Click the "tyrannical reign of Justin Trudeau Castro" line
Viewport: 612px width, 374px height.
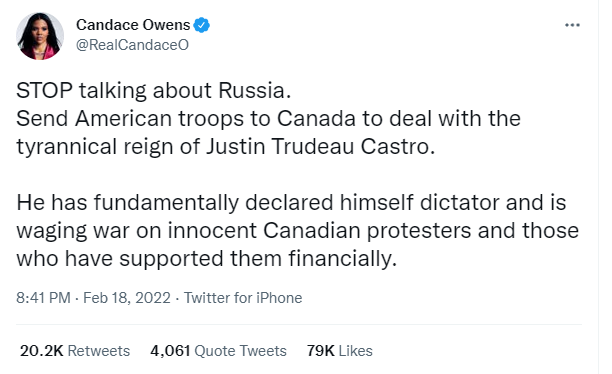coord(226,147)
